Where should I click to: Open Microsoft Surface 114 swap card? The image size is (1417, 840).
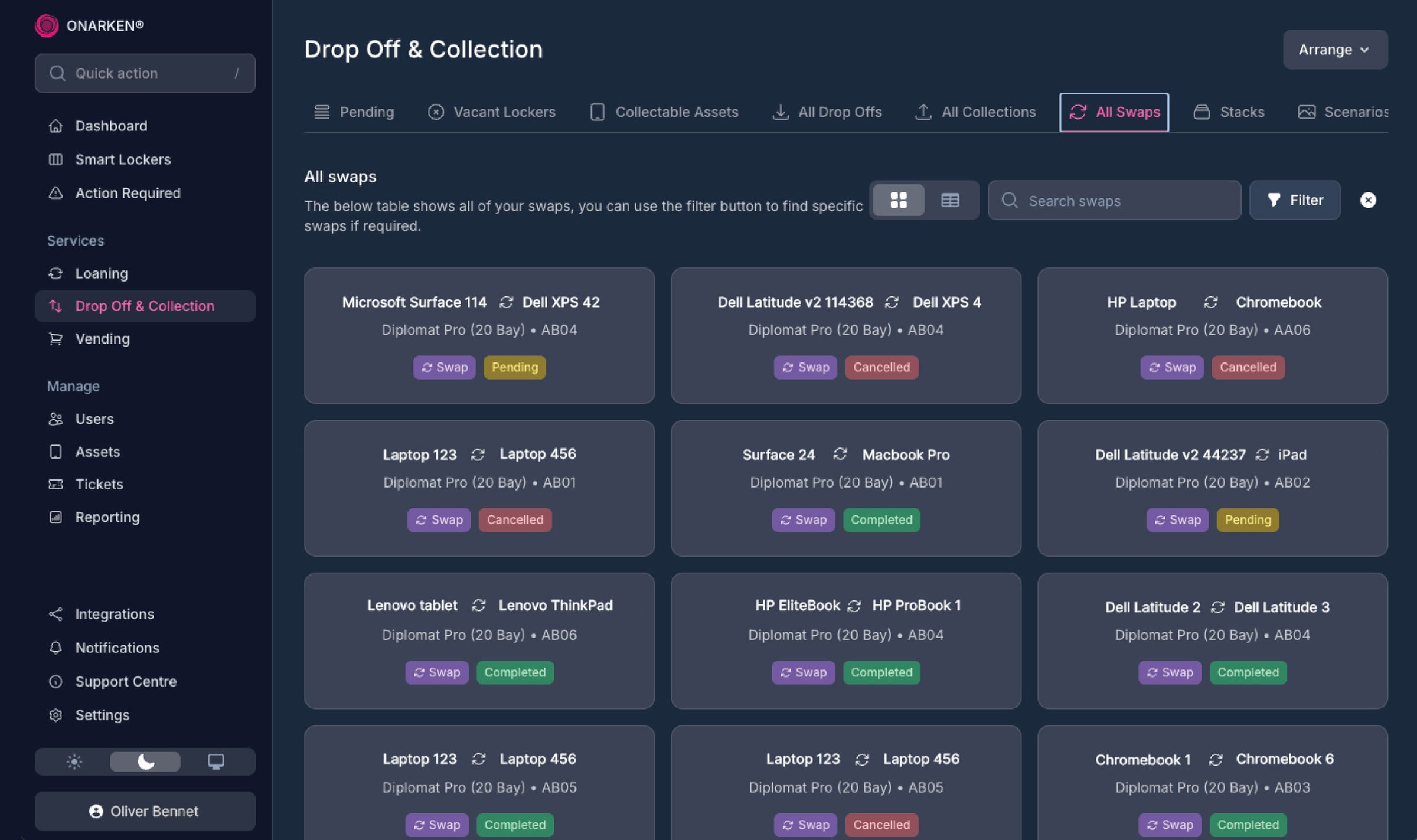(479, 335)
